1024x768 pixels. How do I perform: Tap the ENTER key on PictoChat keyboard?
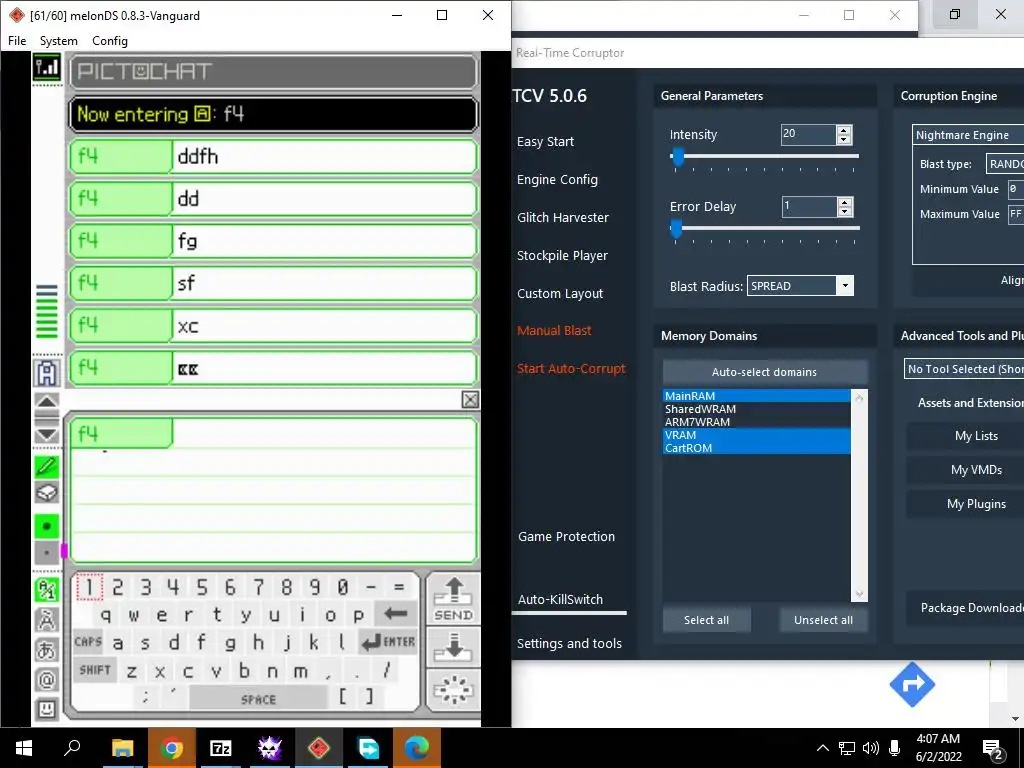388,642
